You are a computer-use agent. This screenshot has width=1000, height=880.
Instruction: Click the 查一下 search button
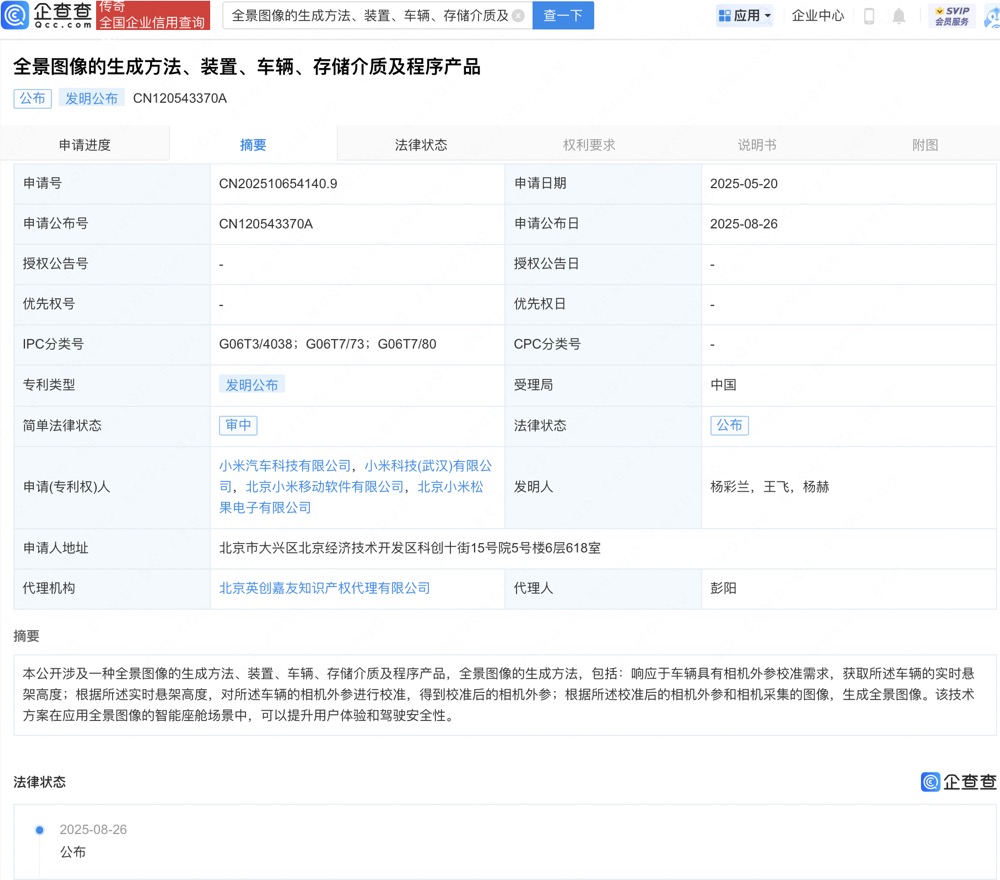(x=562, y=16)
